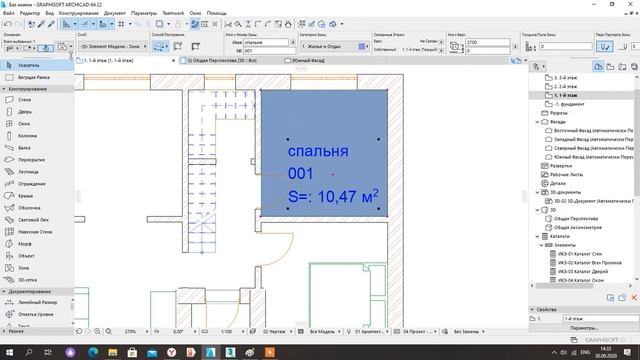Select the Arrow (Указатель) tool
The height and width of the screenshot is (360, 640).
tap(37, 65)
